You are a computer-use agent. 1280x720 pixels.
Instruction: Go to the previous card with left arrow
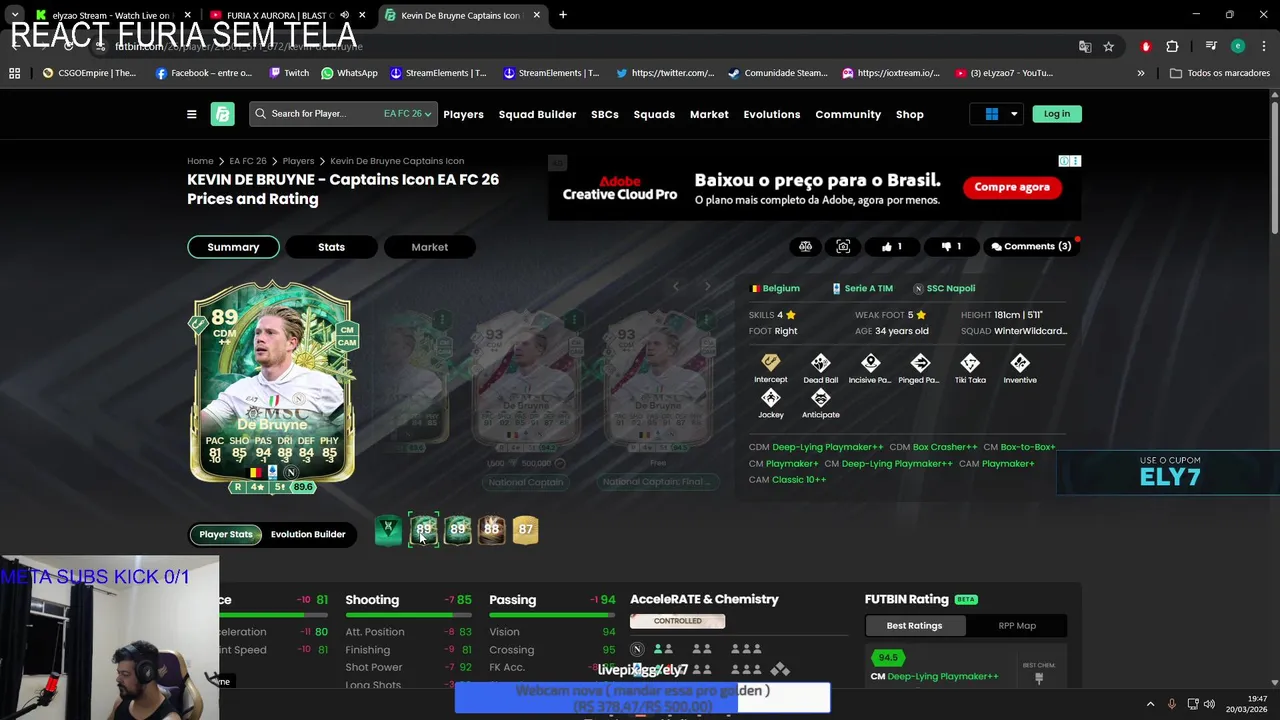point(676,287)
